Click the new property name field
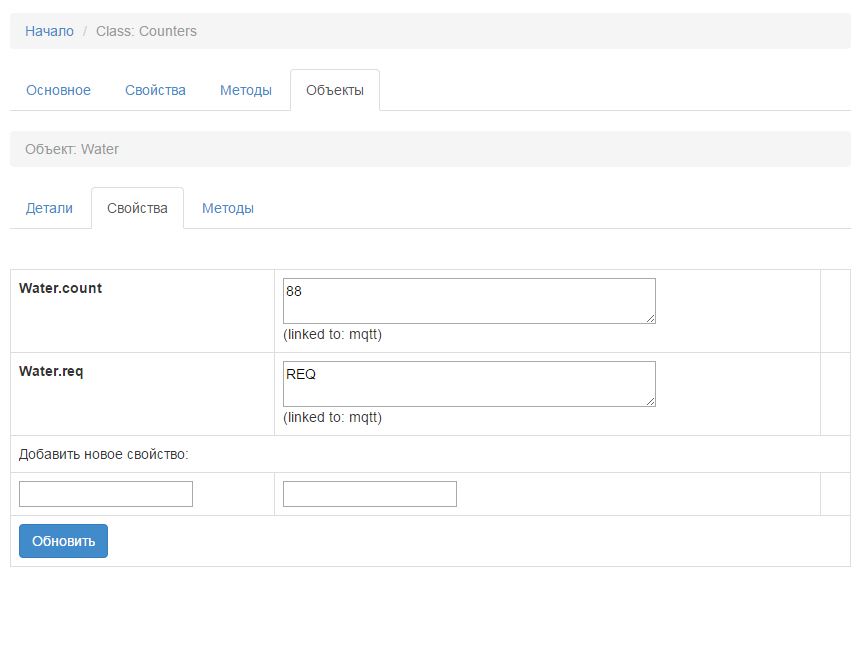Screen dimensions: 865x664 click(x=106, y=494)
